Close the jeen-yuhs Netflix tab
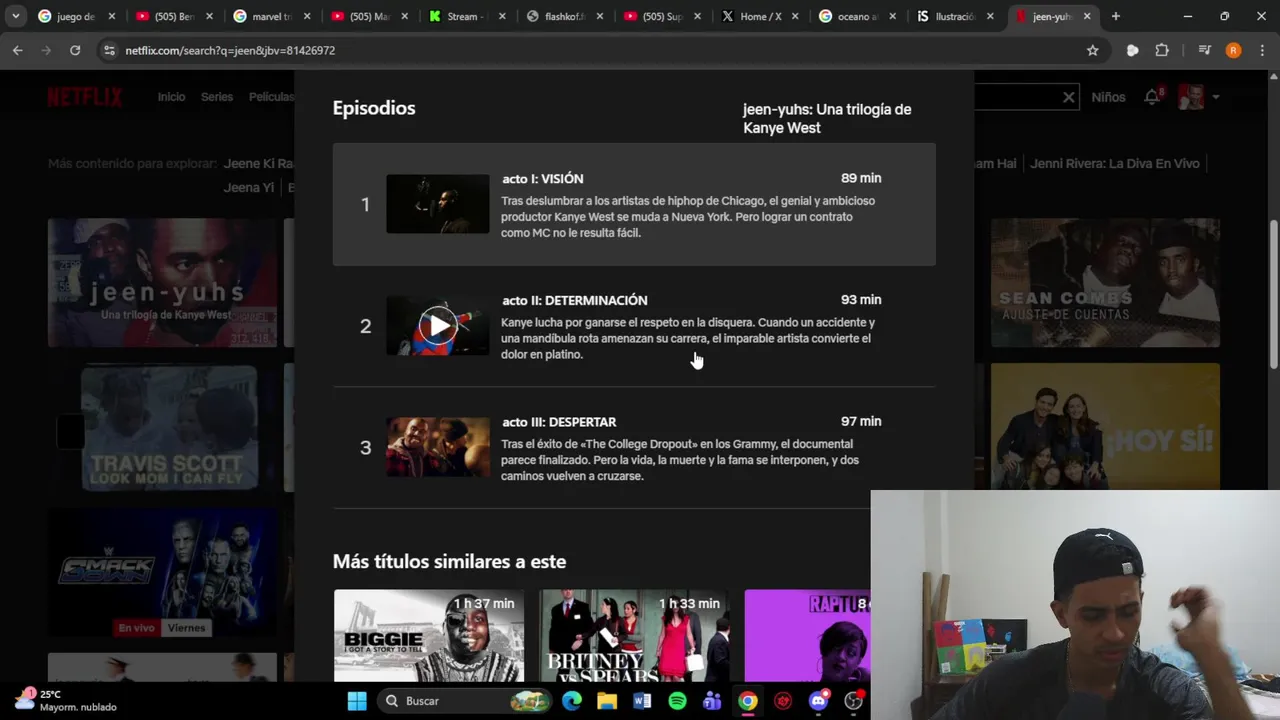The width and height of the screenshot is (1280, 720). pos(1087,16)
